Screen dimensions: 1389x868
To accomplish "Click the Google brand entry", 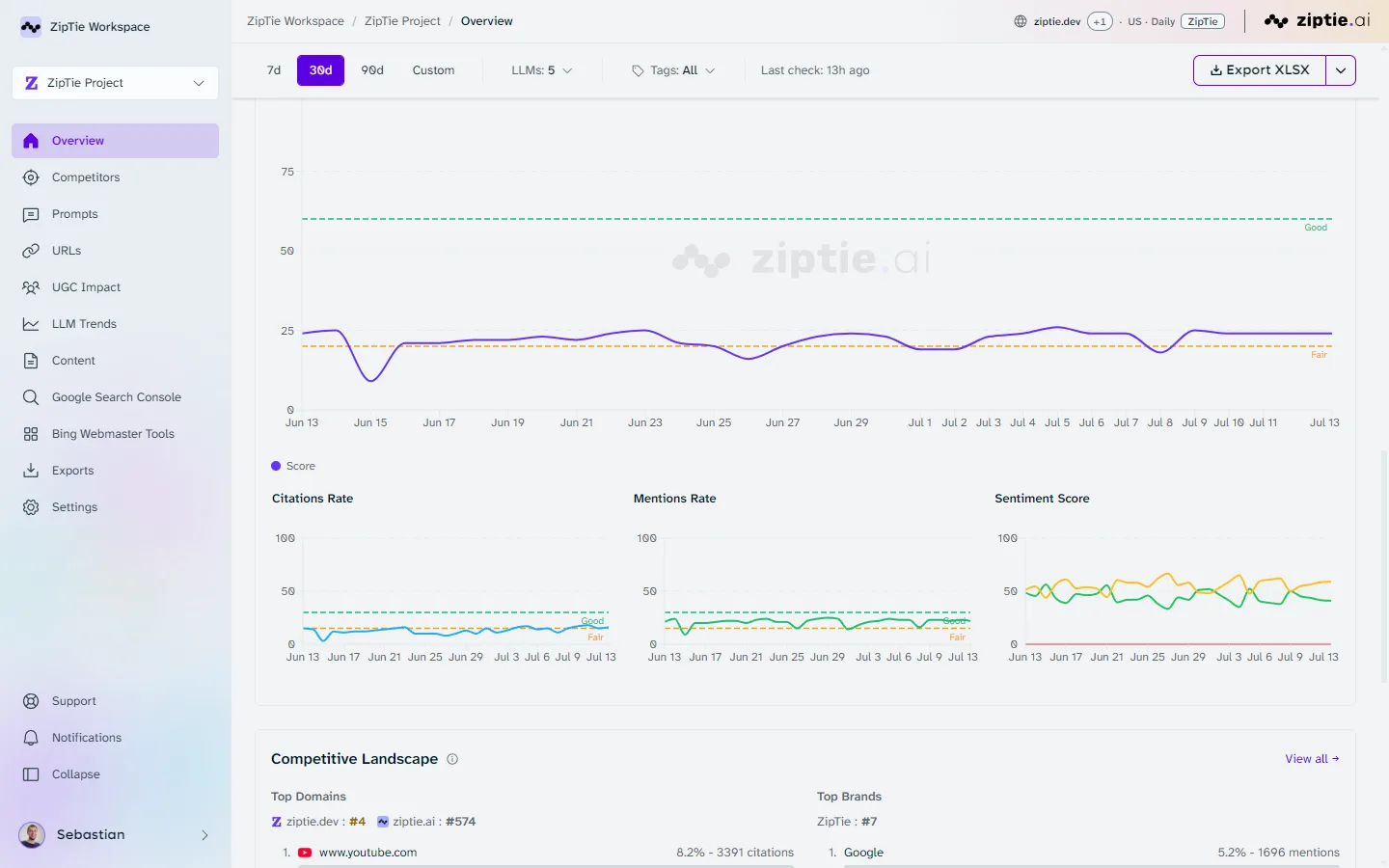I will click(863, 853).
